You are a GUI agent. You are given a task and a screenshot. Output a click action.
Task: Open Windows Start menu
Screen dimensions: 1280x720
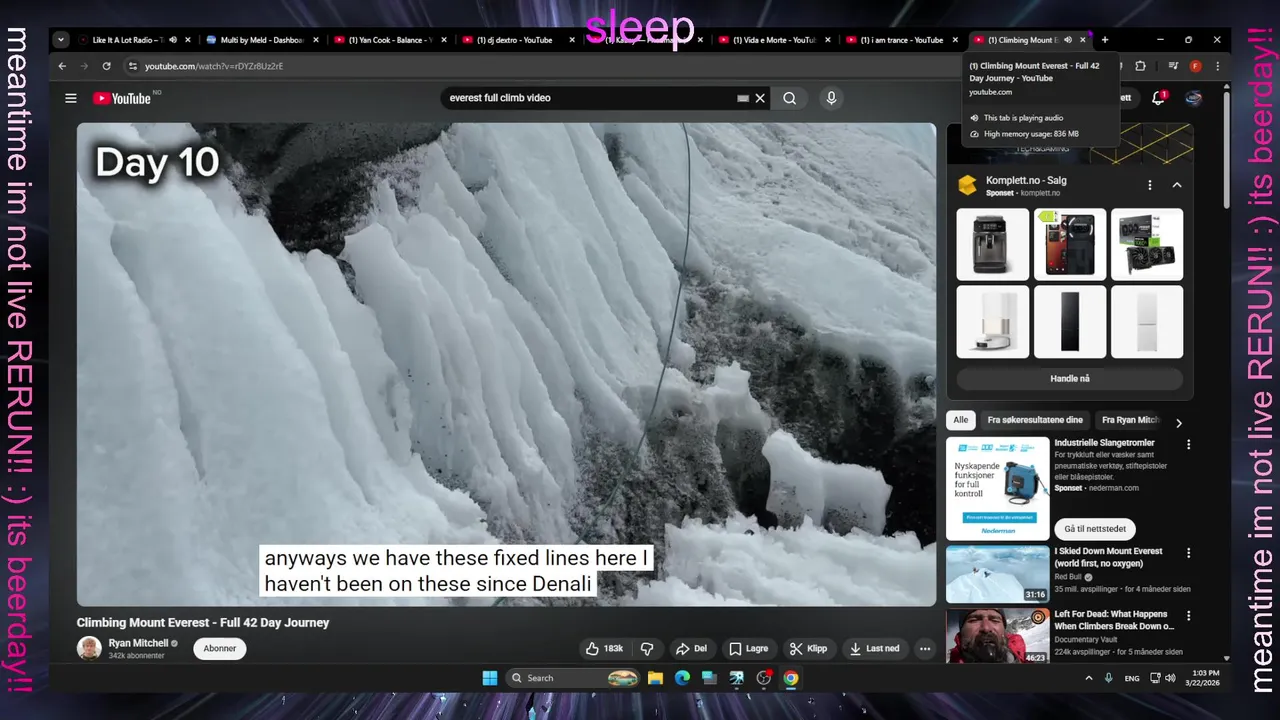[x=490, y=678]
